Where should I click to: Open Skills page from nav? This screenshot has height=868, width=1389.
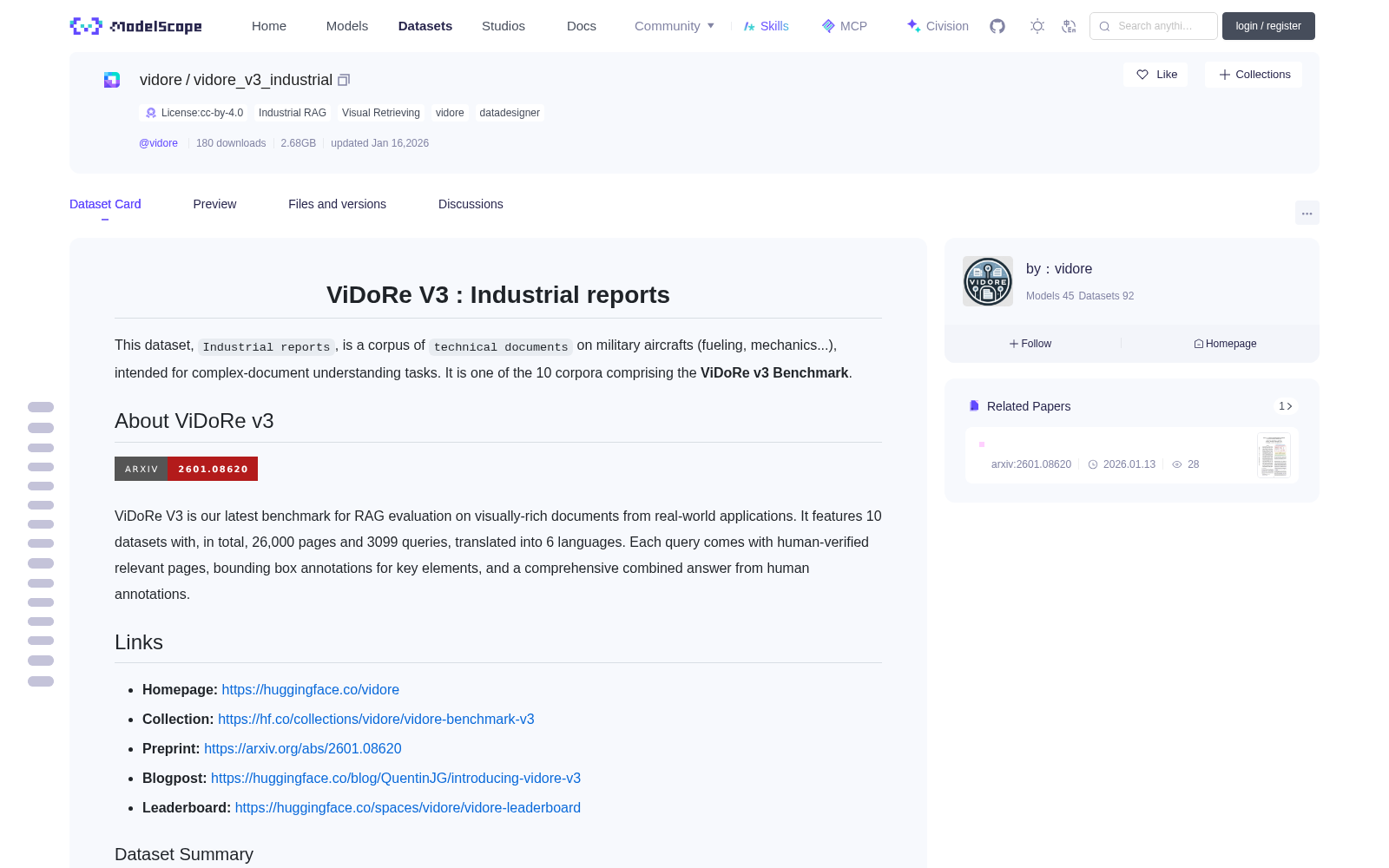click(x=767, y=26)
